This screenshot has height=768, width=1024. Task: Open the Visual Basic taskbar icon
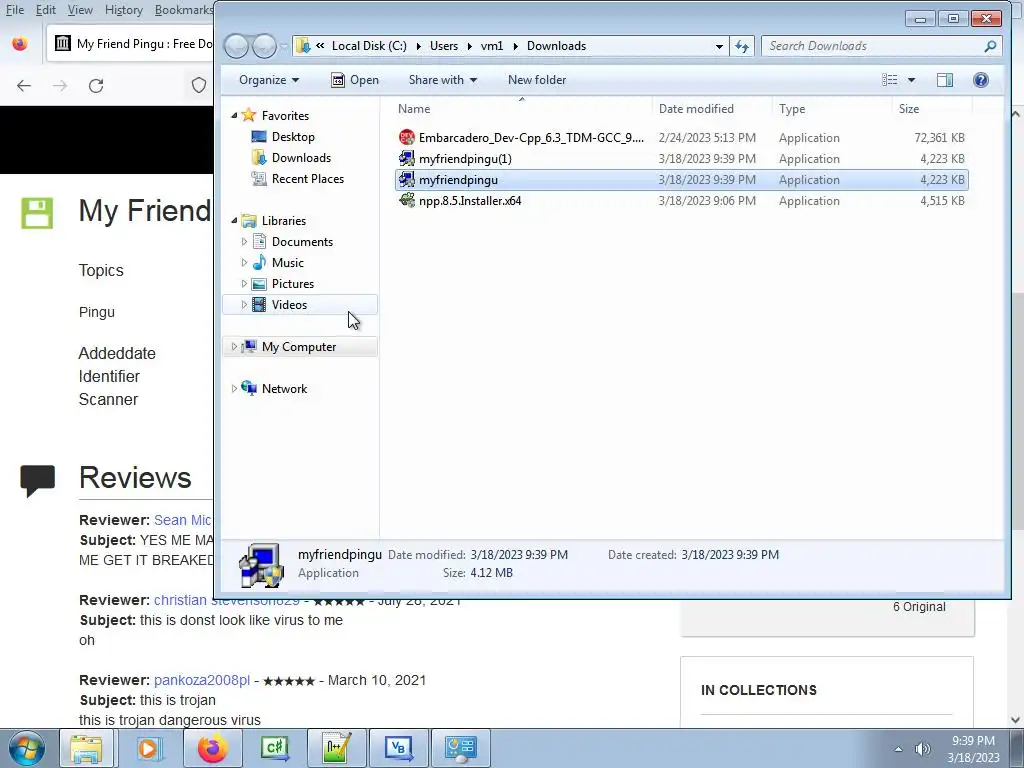pos(398,748)
